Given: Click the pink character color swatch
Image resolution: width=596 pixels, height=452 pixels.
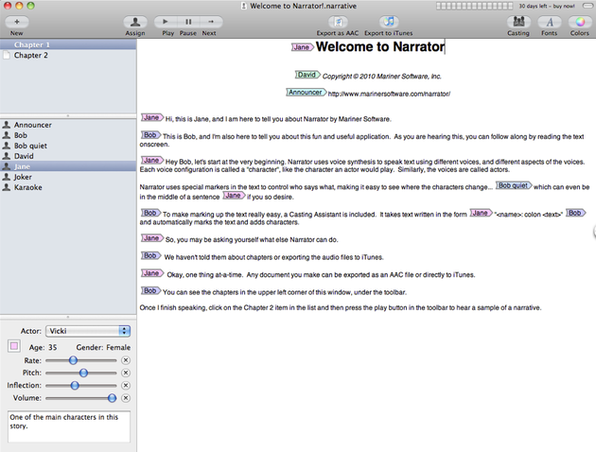Looking at the screenshot, I should pyautogui.click(x=14, y=346).
